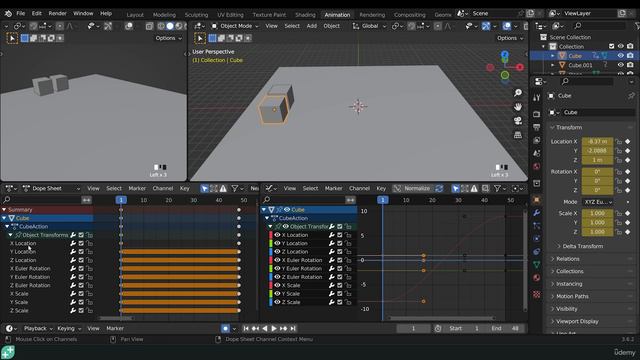
Task: Switch to the Shading workspace tab
Action: tap(305, 14)
